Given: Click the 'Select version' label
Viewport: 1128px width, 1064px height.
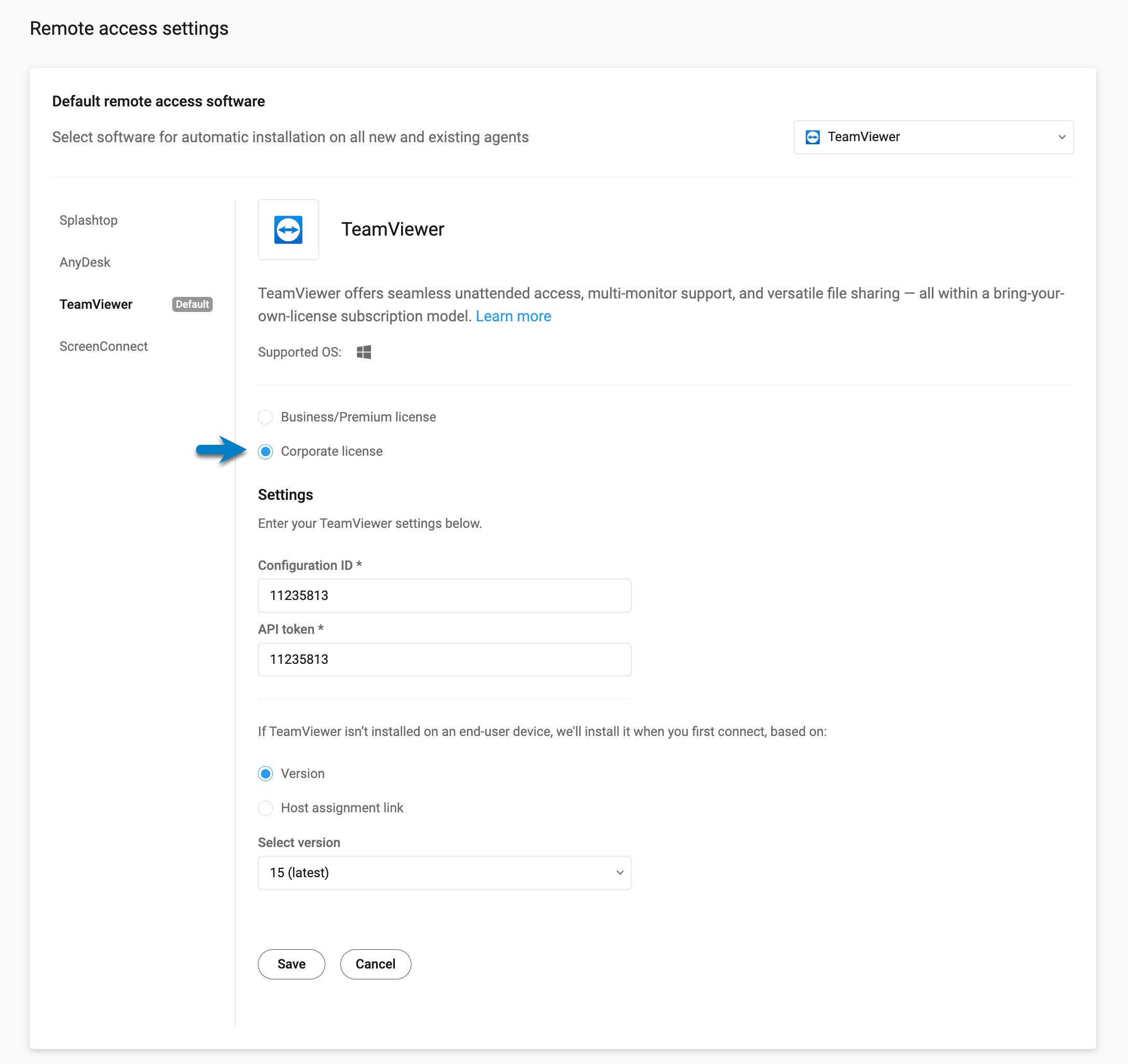Looking at the screenshot, I should point(299,842).
